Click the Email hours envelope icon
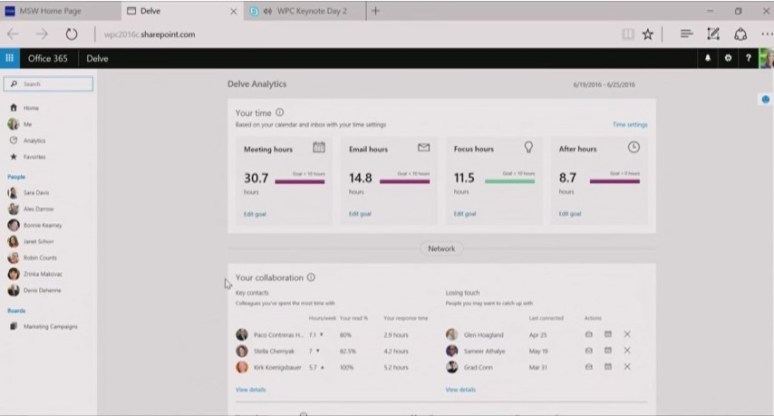Screen dimensions: 774x416 tap(424, 148)
